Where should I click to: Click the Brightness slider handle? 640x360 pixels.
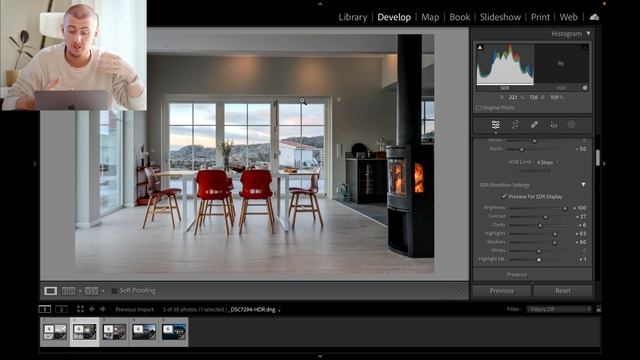pyautogui.click(x=565, y=208)
